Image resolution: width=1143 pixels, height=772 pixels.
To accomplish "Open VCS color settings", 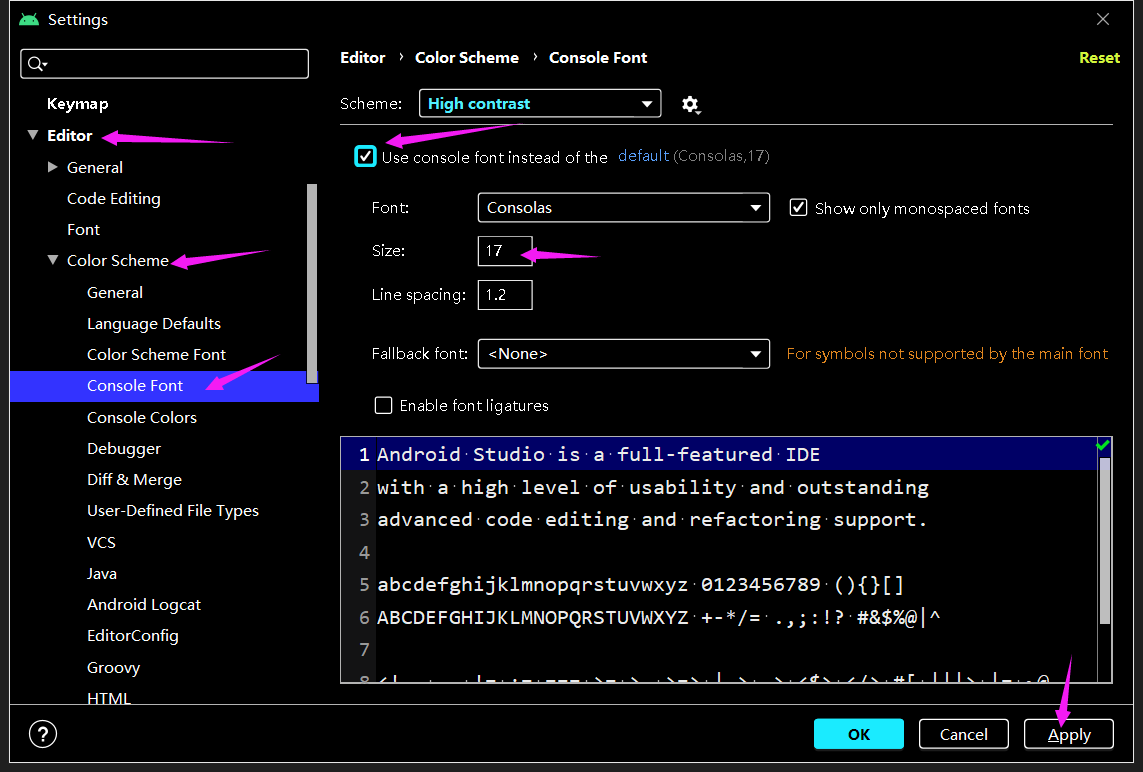I will (101, 542).
